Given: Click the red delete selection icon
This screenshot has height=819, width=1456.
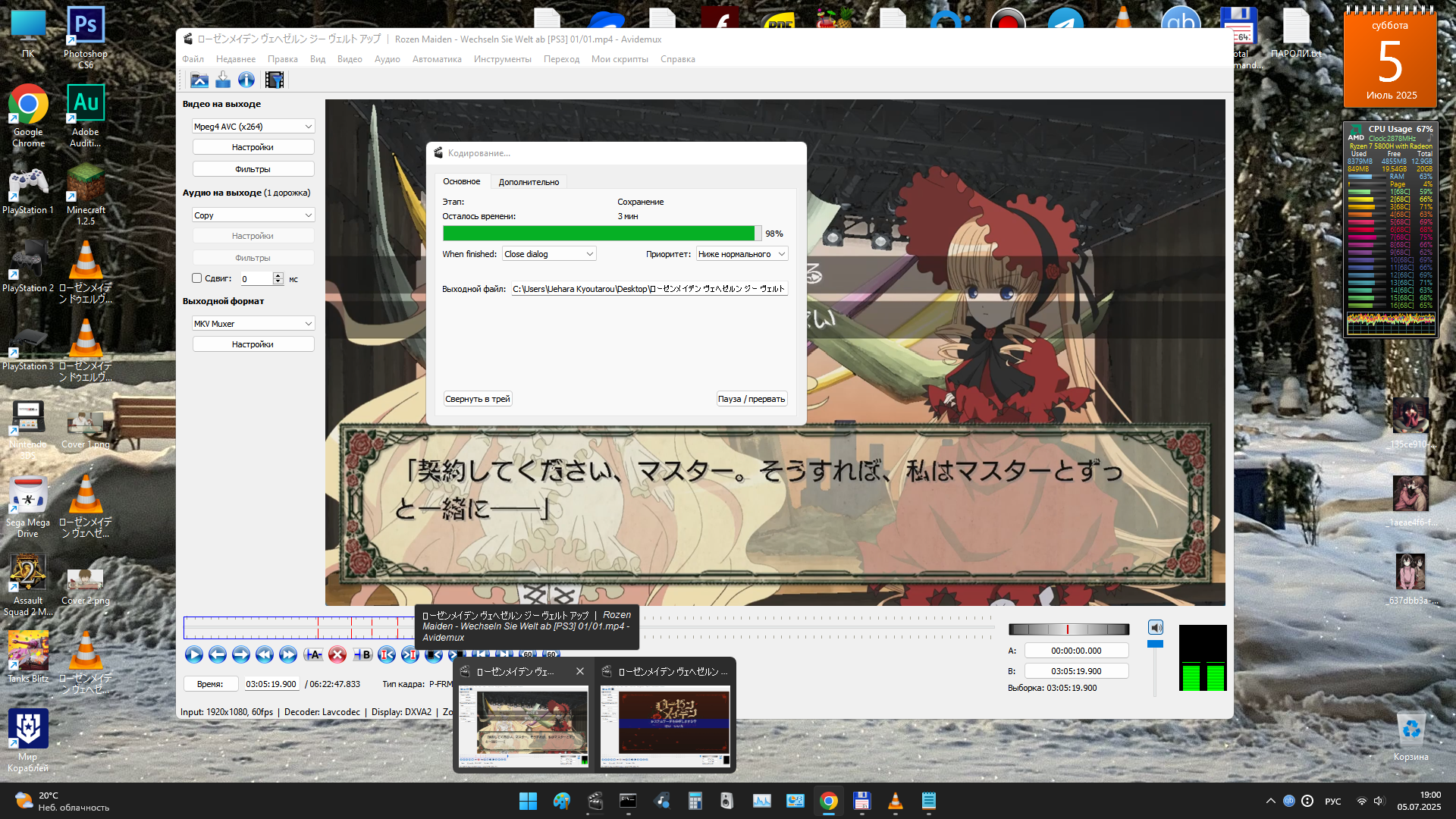Looking at the screenshot, I should [337, 654].
